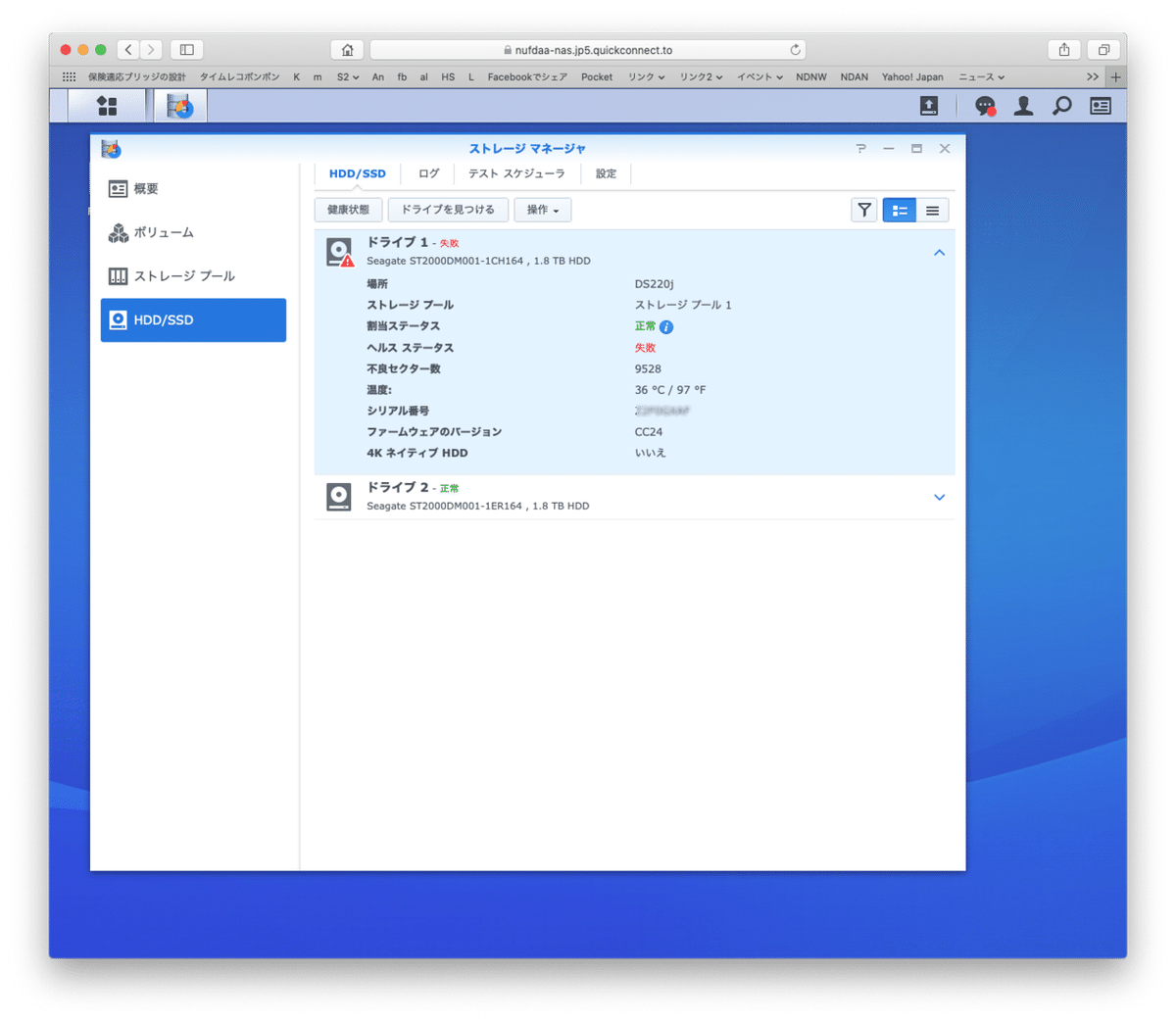Expand Drive 2 details chevron

939,498
